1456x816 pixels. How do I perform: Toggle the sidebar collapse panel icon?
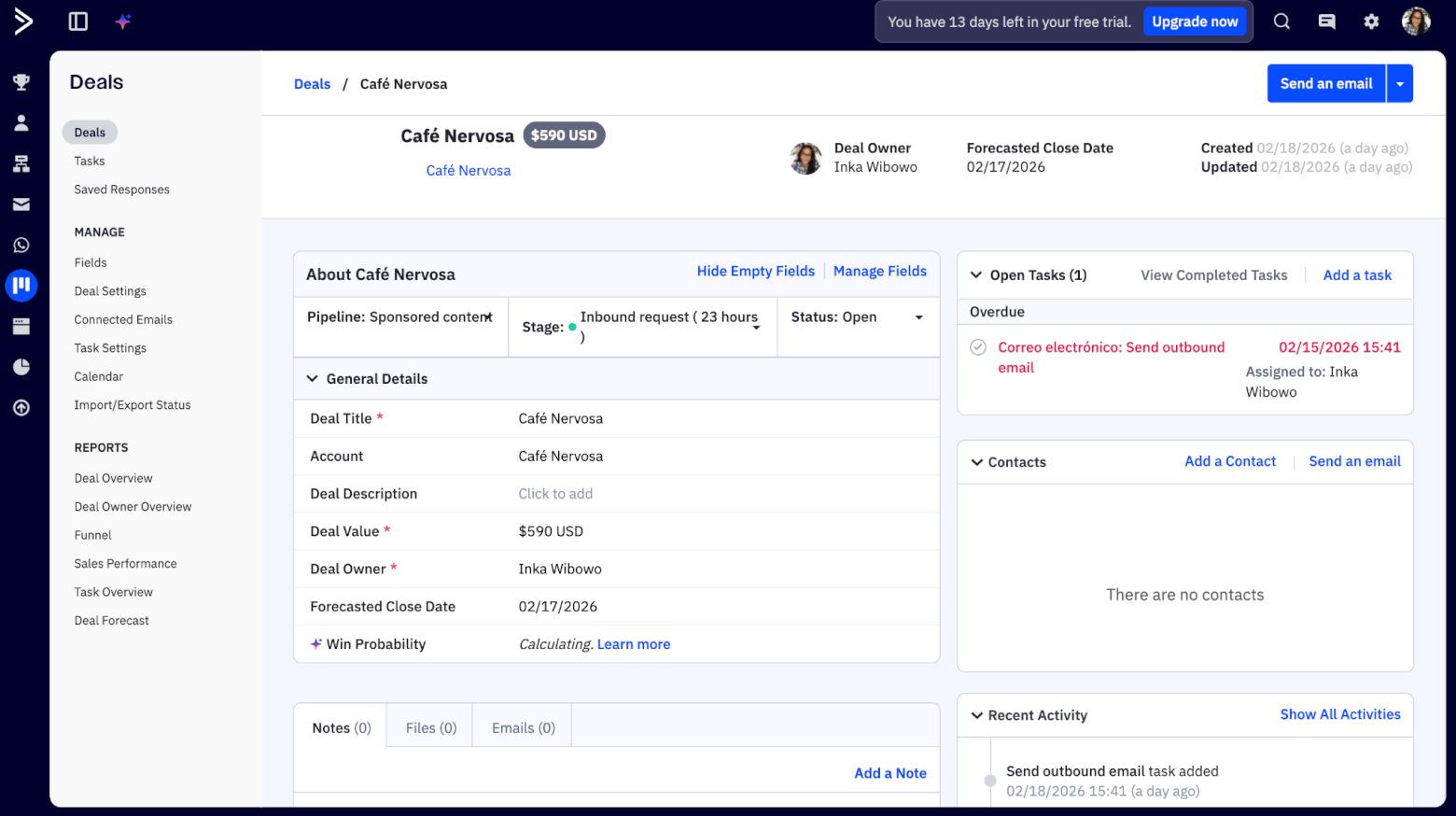pyautogui.click(x=77, y=21)
